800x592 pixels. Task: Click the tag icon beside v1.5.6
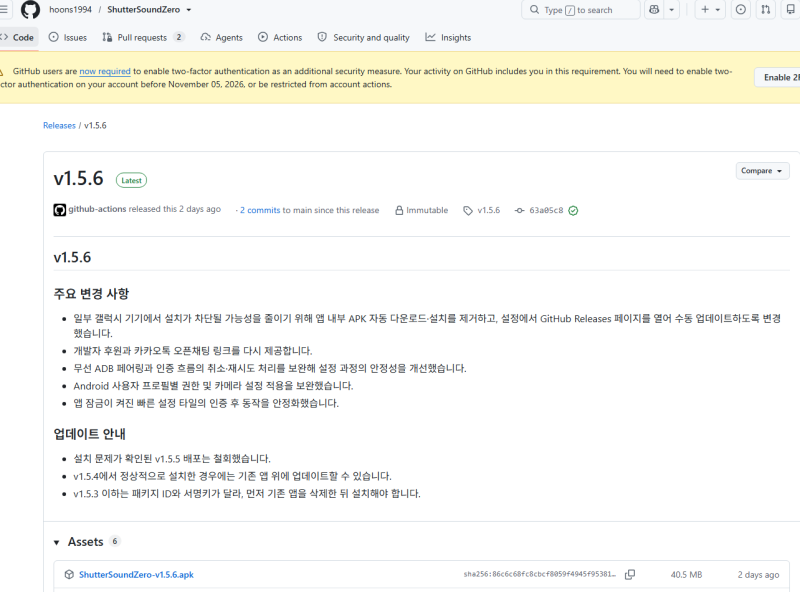point(468,210)
